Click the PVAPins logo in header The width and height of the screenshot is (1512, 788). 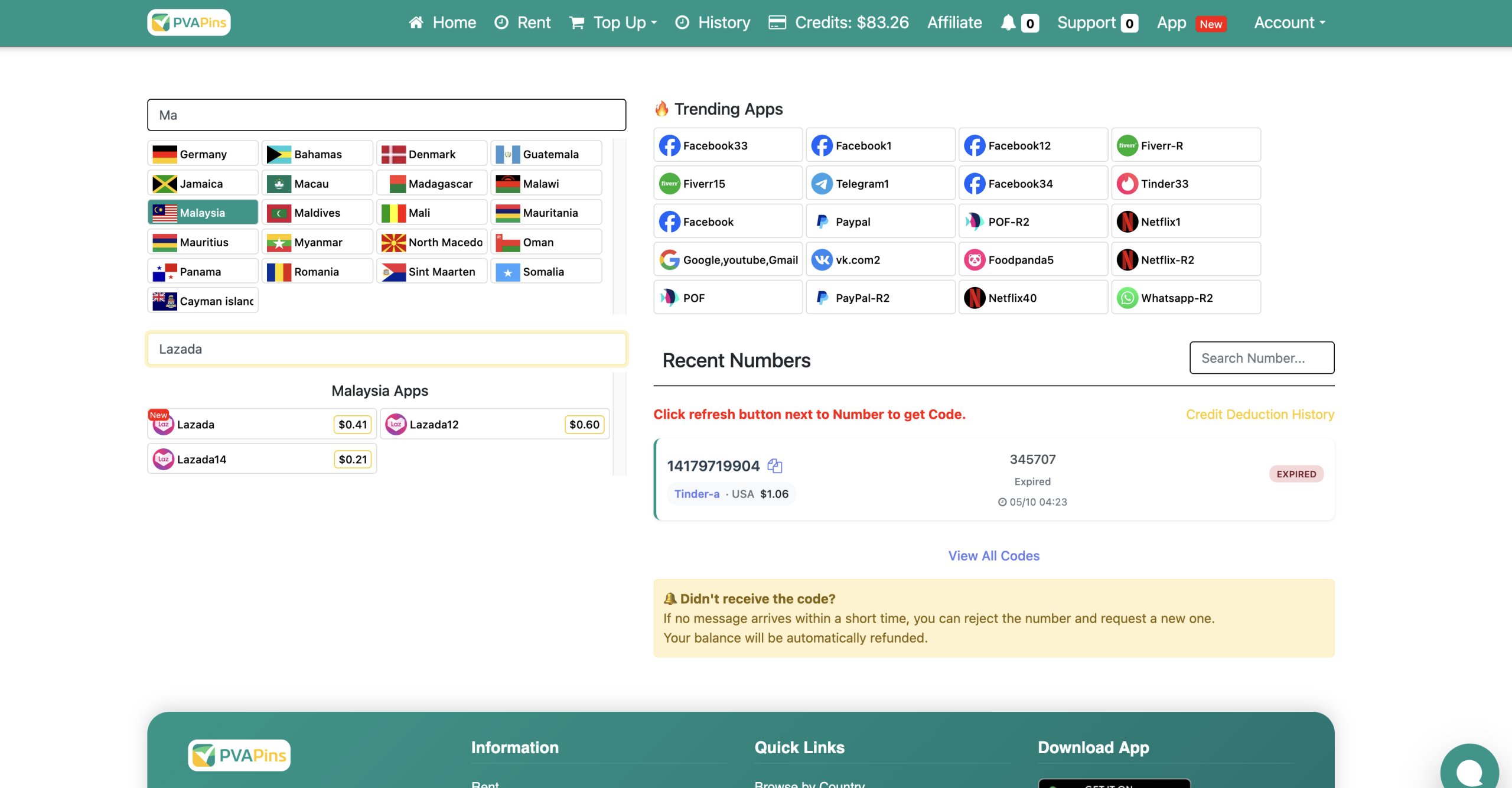point(189,22)
